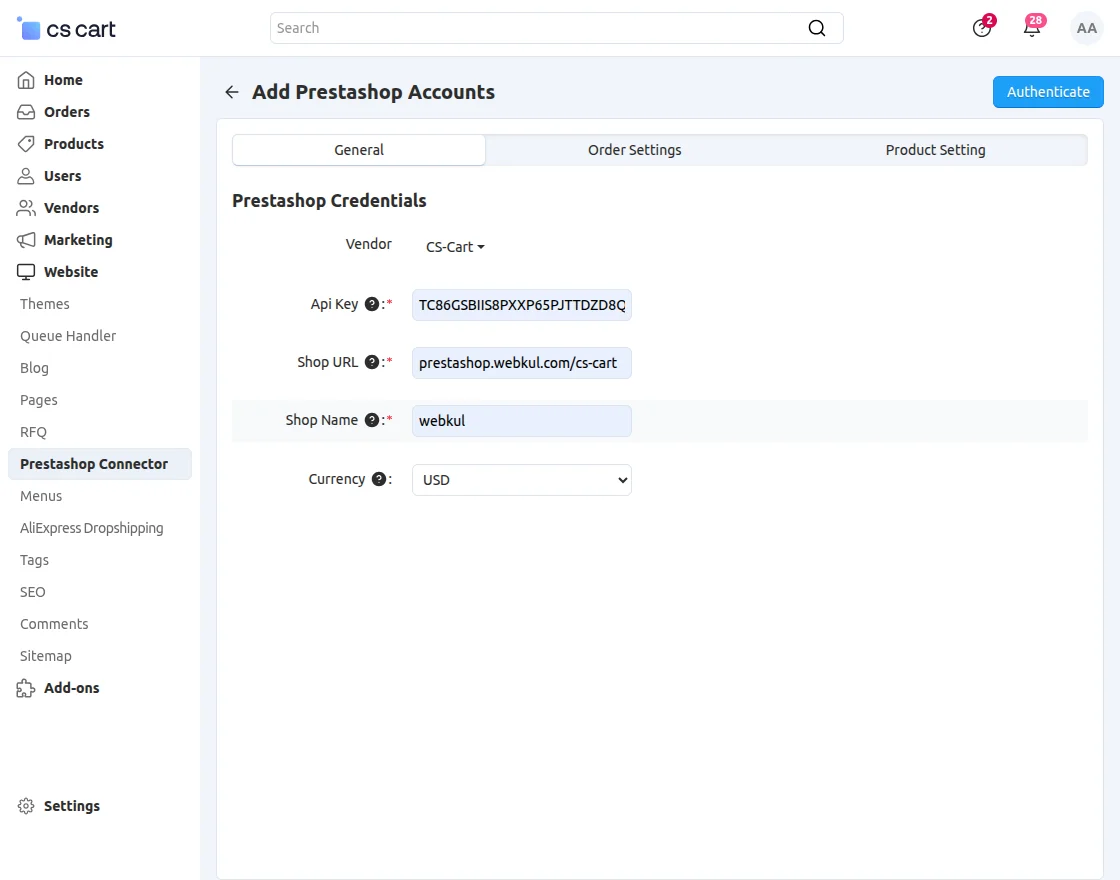Click the Shop URL help tooltip icon
Image resolution: width=1120 pixels, height=880 pixels.
(372, 362)
